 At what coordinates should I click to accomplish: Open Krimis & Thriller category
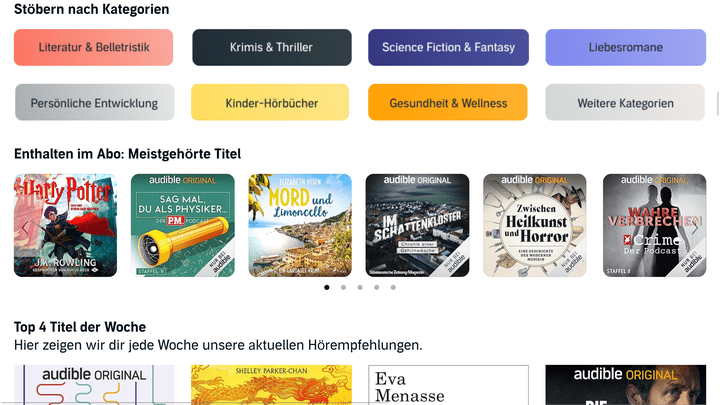pos(272,47)
